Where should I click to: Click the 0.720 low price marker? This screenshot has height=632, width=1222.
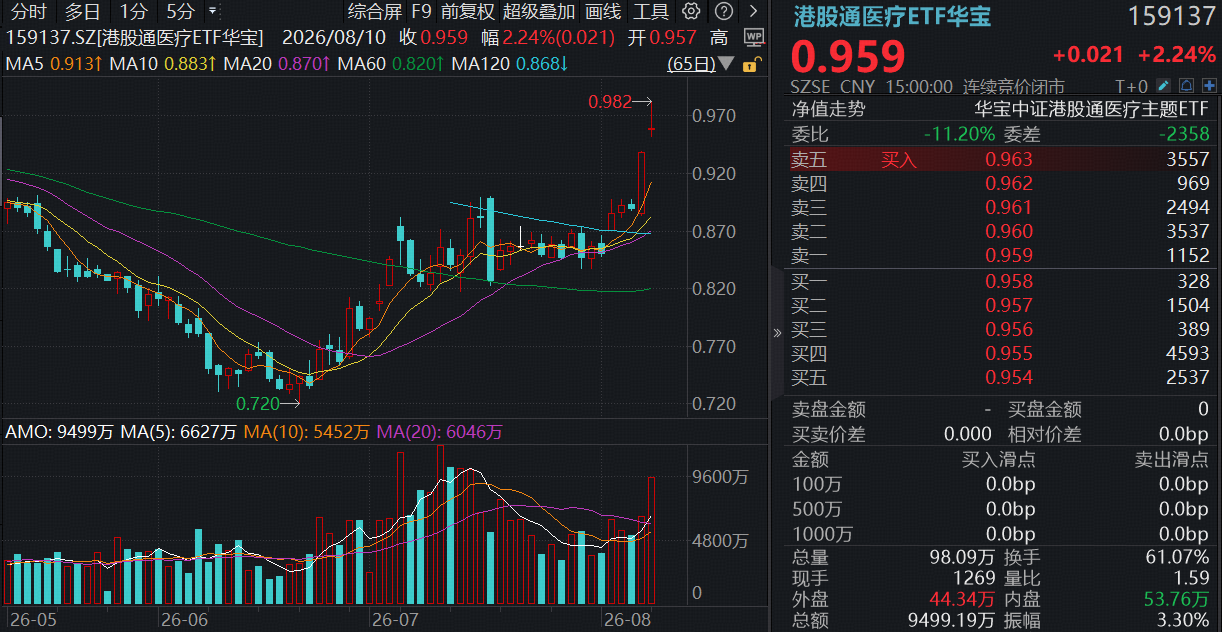click(258, 404)
